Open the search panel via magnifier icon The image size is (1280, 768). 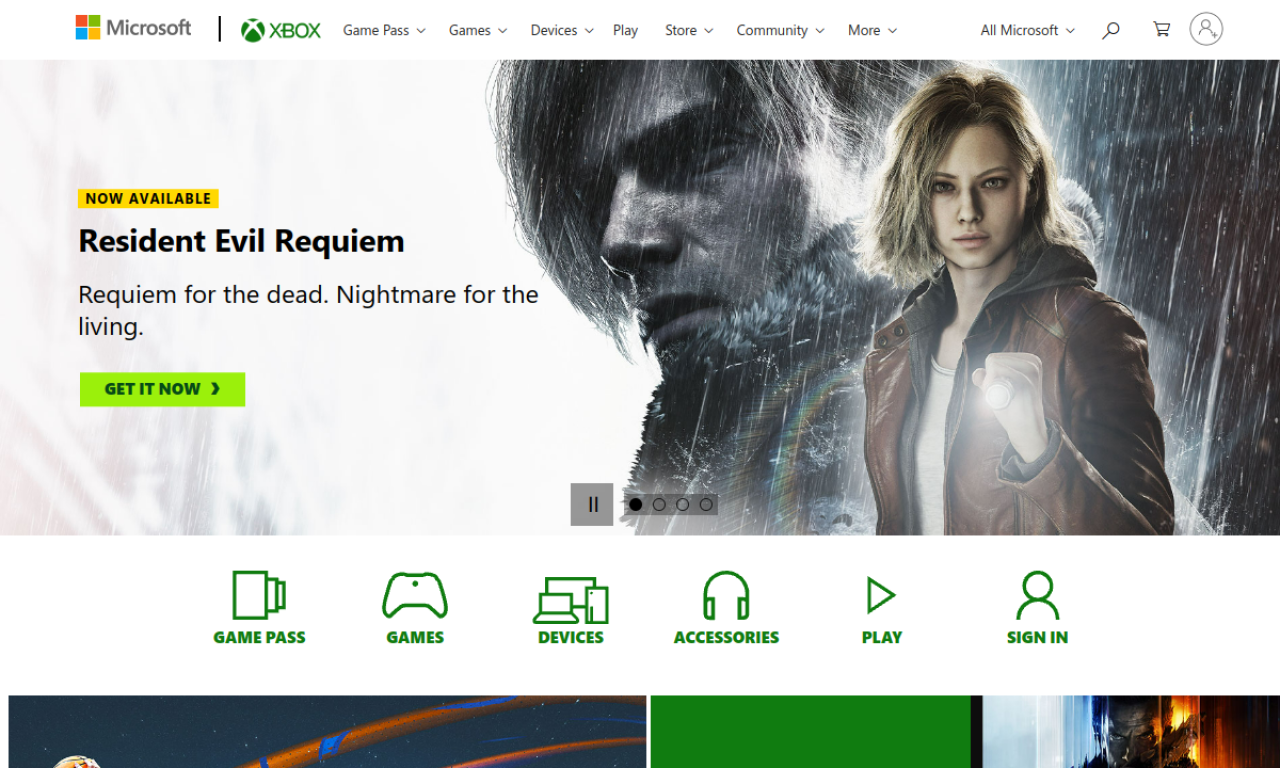click(1110, 30)
